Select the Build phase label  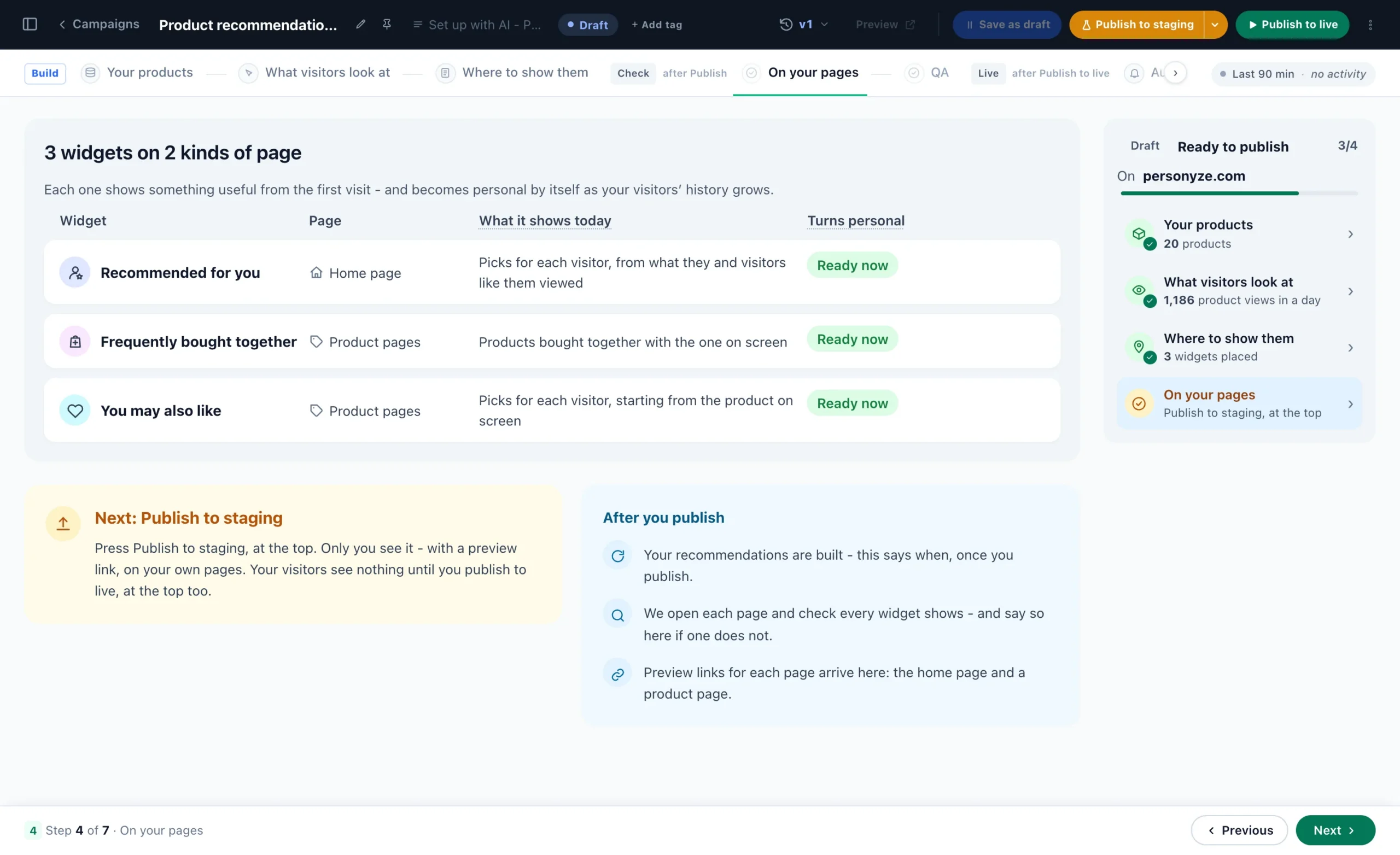tap(45, 73)
